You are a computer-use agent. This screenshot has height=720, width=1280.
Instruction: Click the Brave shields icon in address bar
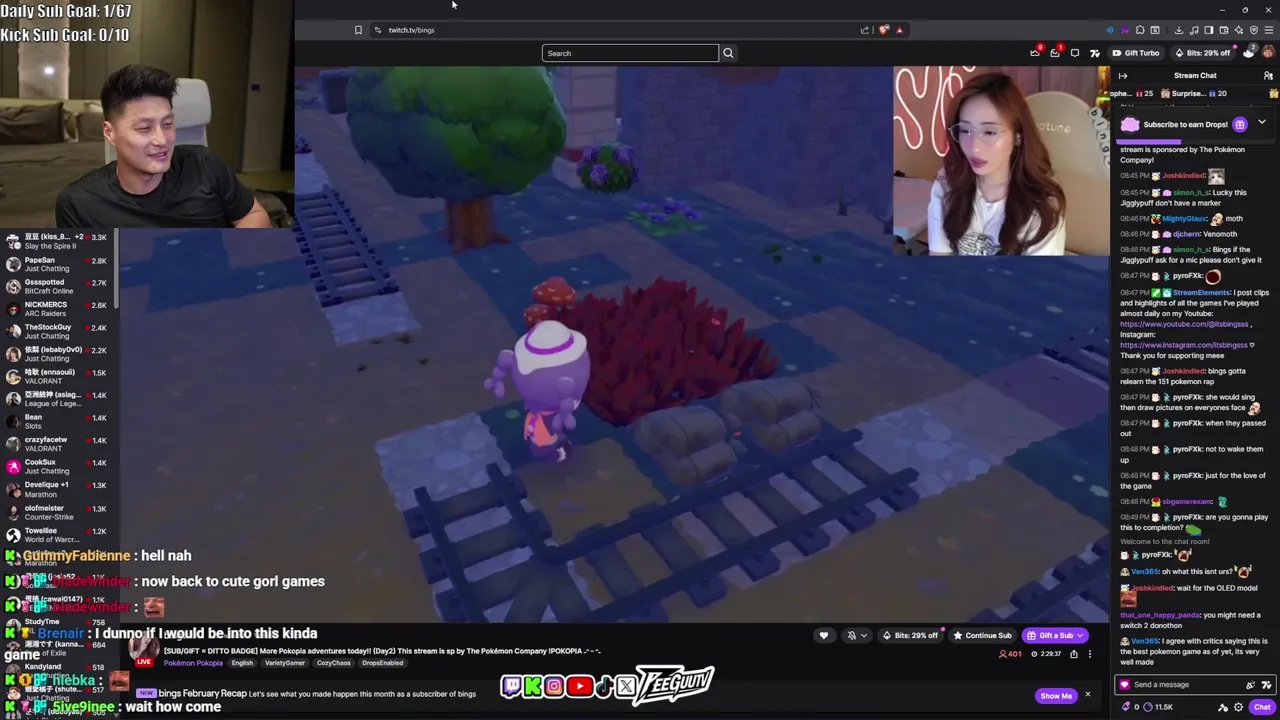(884, 30)
